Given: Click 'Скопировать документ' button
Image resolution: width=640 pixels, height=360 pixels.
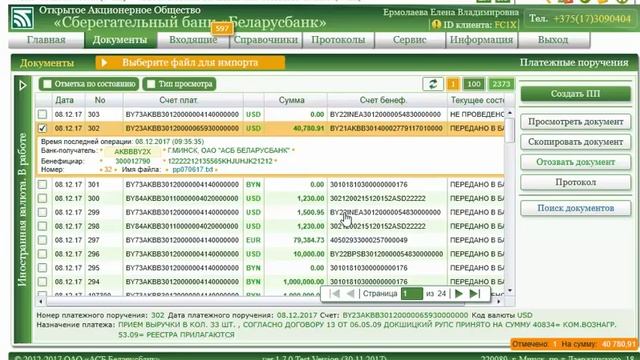Looking at the screenshot, I should 576,142.
